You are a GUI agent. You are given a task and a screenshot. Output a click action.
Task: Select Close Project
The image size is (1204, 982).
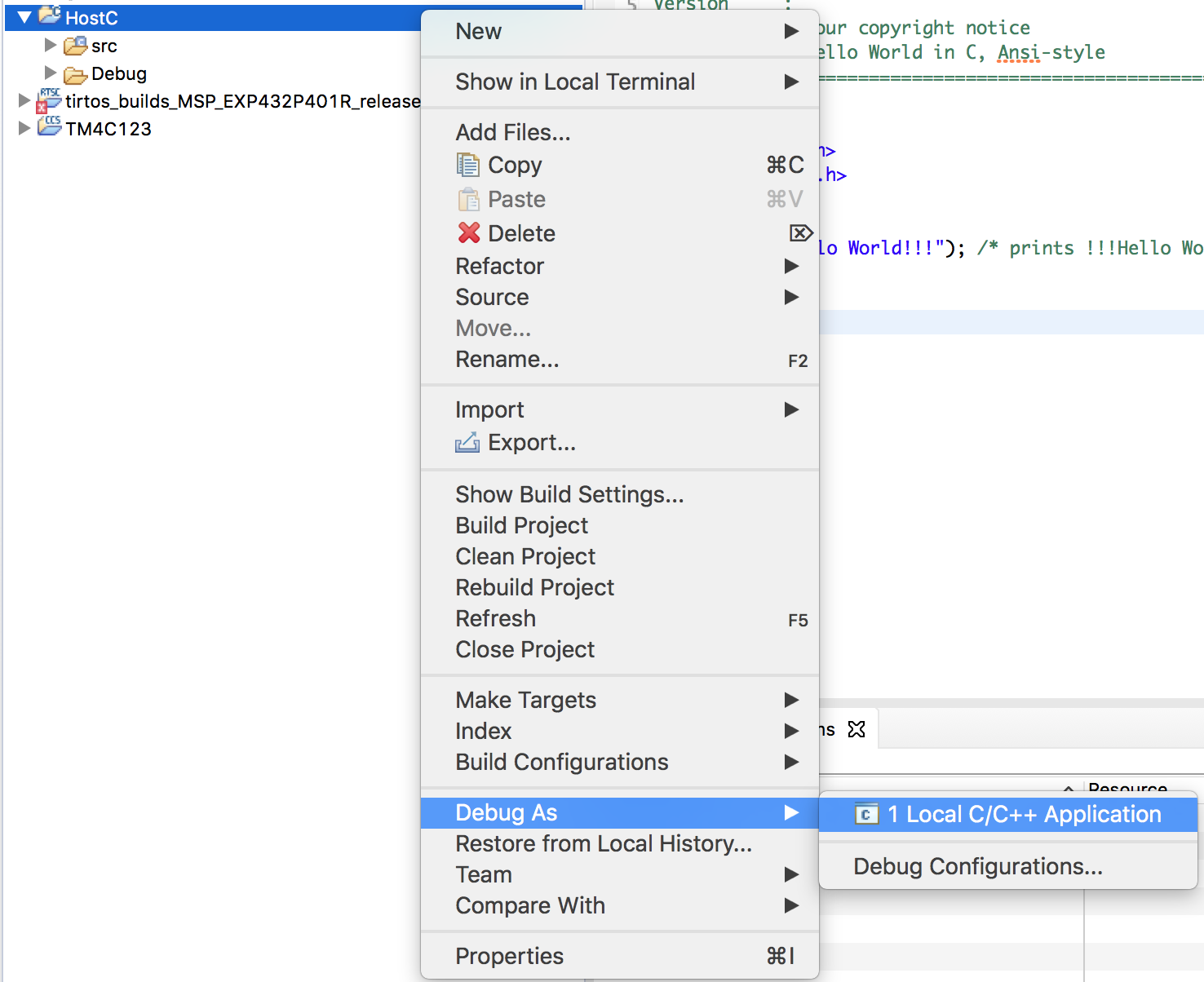coord(620,649)
